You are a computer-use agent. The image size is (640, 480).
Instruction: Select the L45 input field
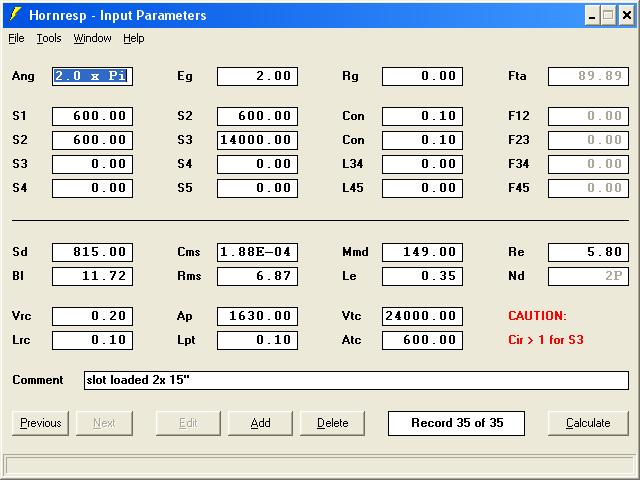[422, 189]
